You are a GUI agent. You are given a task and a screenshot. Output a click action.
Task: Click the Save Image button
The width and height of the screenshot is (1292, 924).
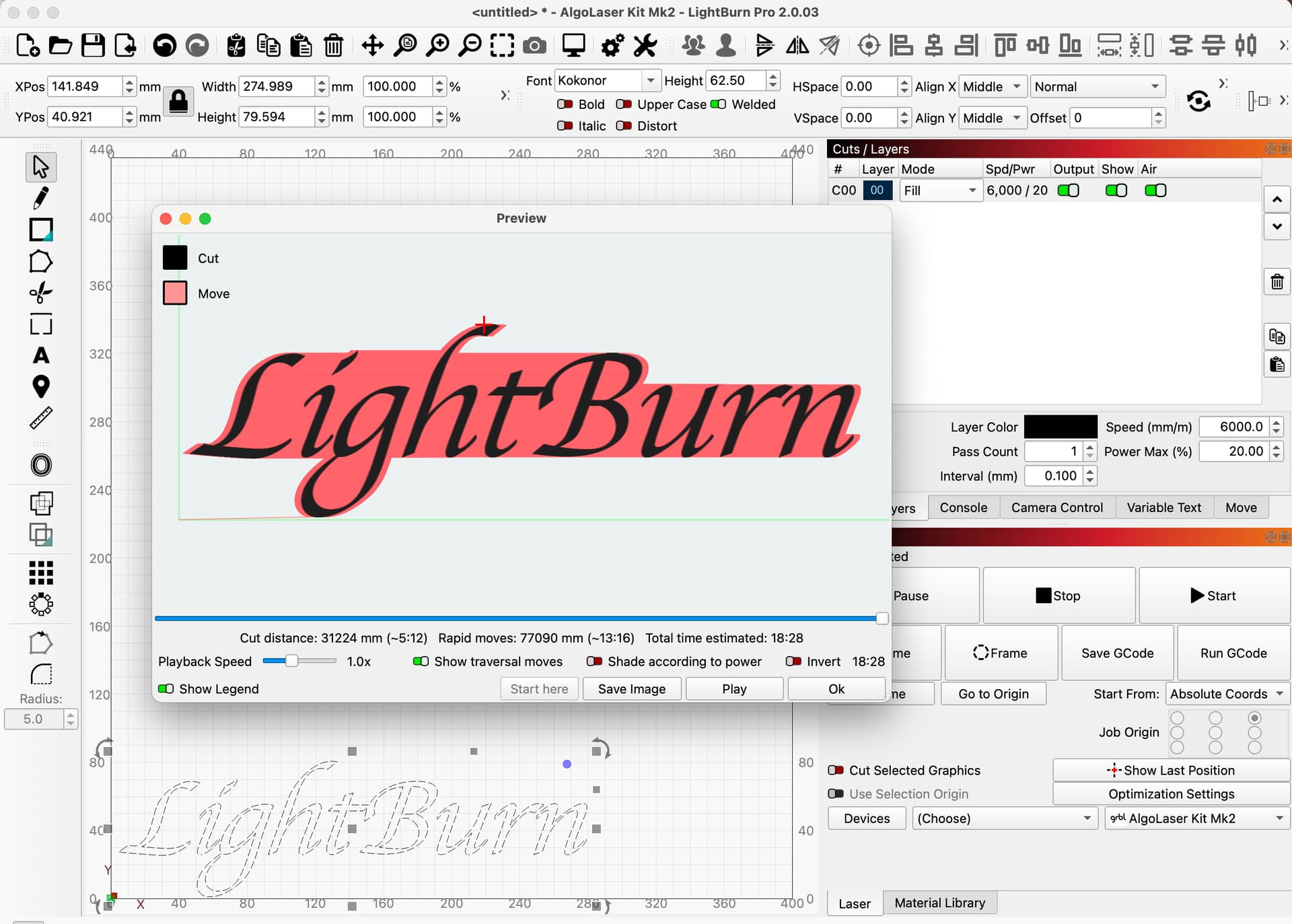[x=631, y=688]
